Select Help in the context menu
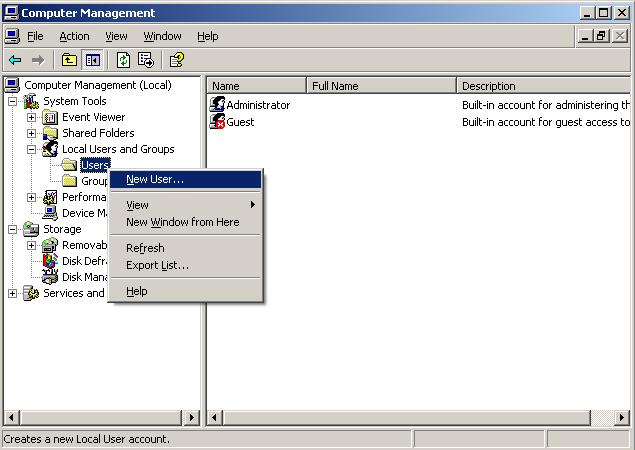635x450 pixels. 185,291
